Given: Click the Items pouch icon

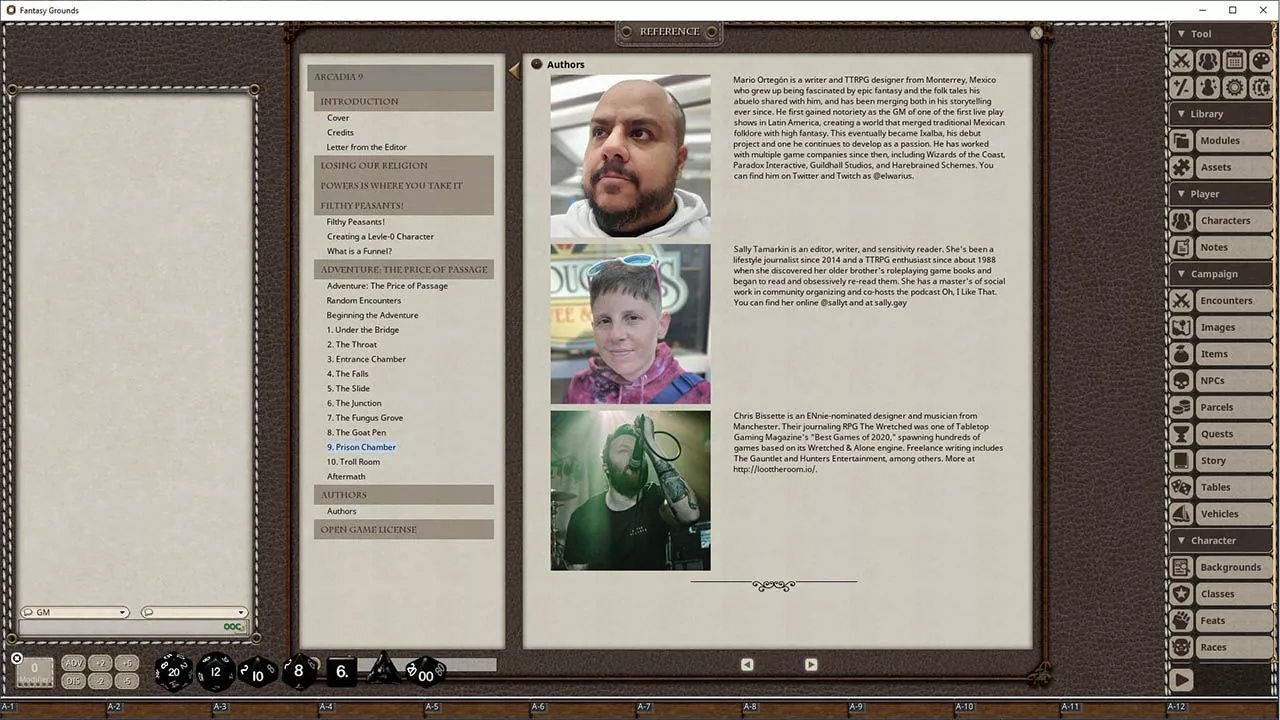Looking at the screenshot, I should coord(1182,354).
